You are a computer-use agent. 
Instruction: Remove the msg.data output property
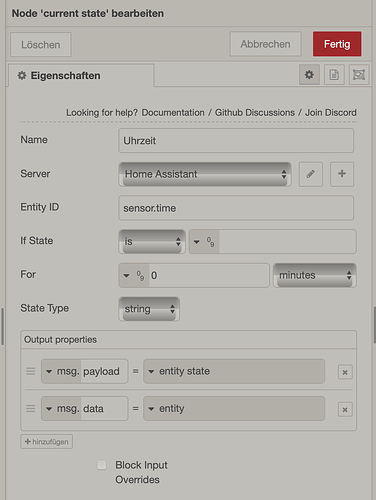[x=345, y=409]
